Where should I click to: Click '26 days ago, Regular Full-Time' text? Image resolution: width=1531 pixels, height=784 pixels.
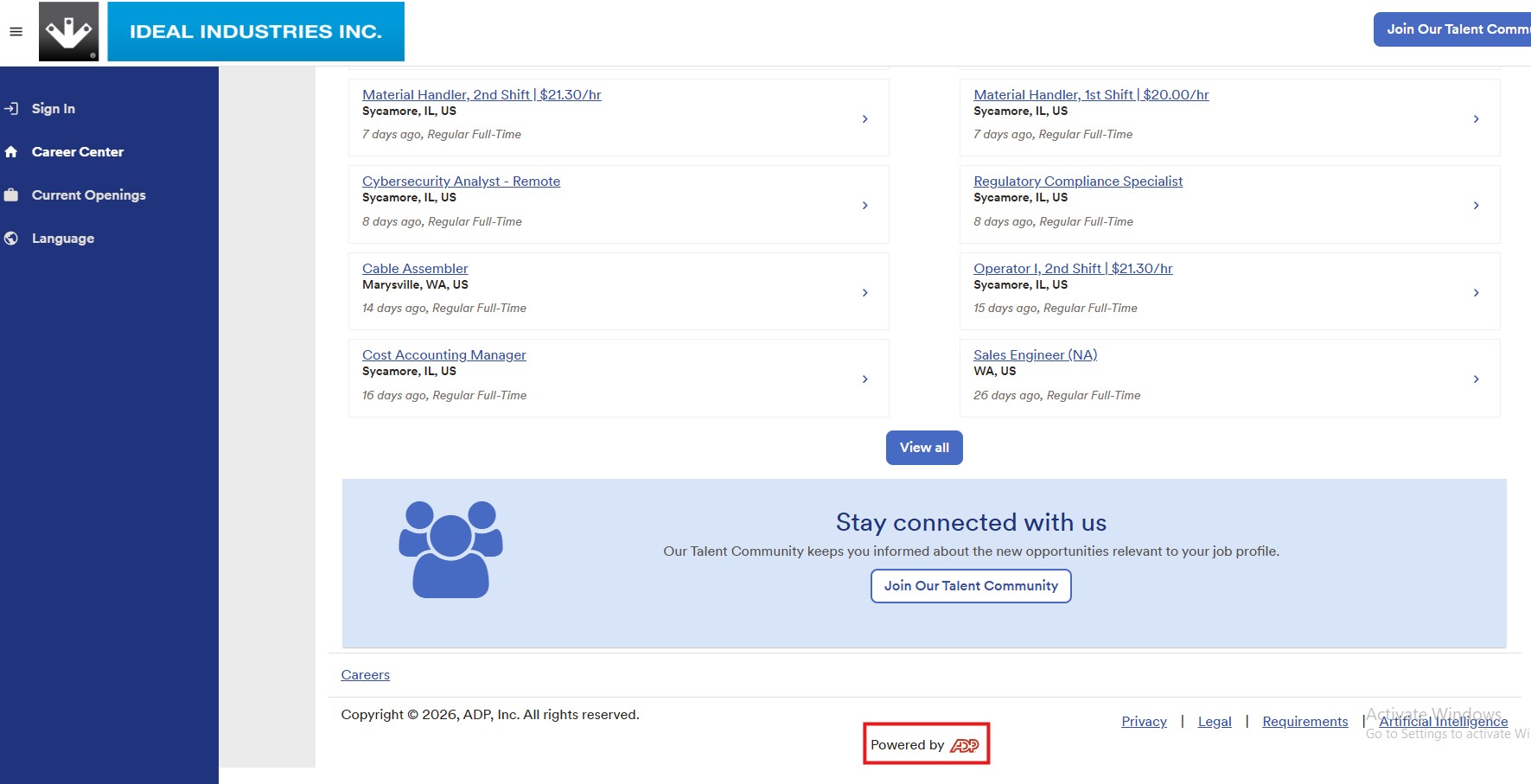(1056, 395)
